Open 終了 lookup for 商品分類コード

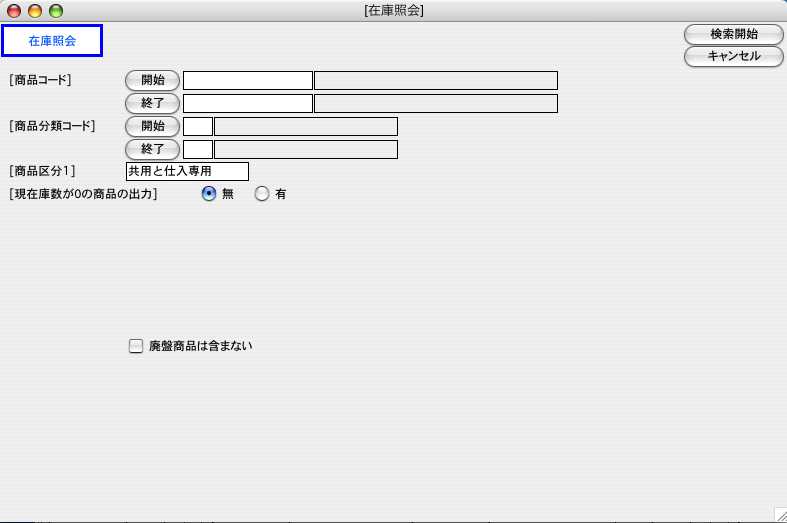click(x=152, y=149)
